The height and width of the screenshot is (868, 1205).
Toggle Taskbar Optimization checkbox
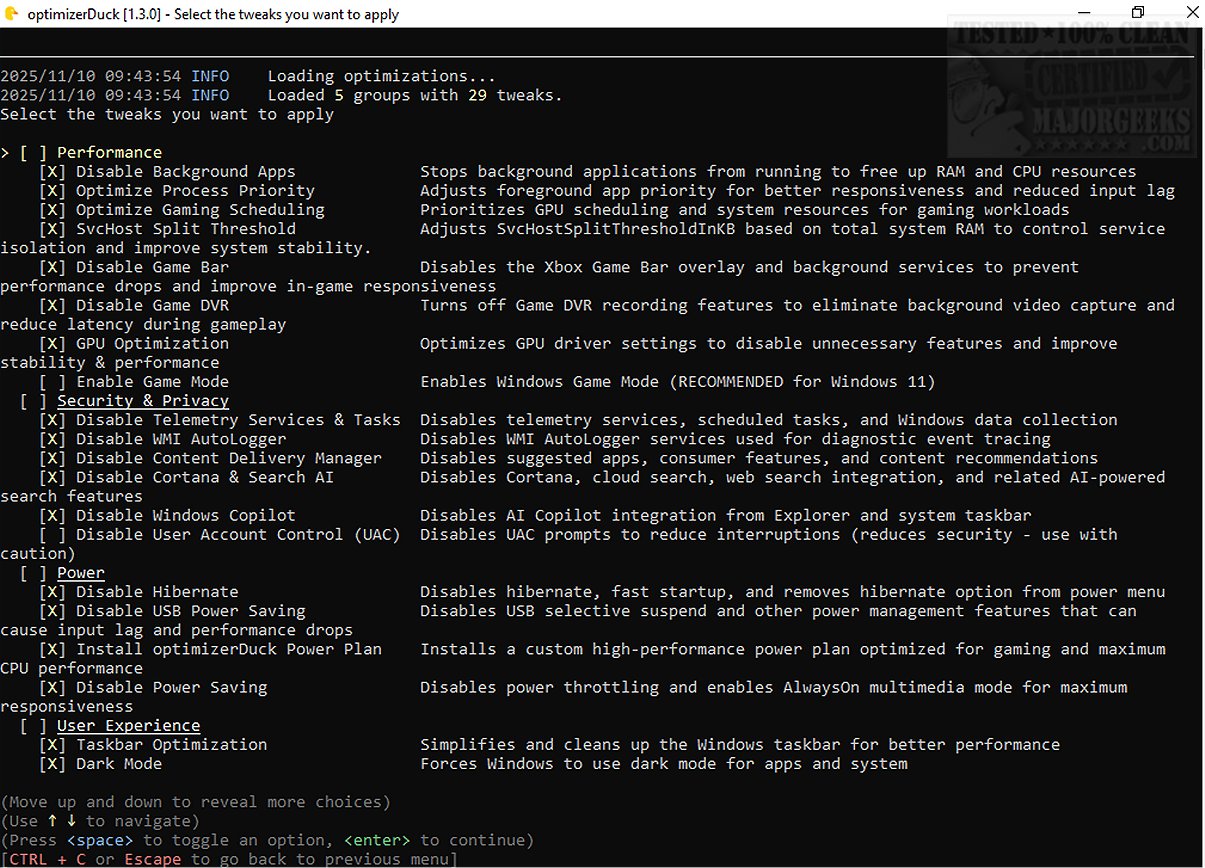coord(52,745)
